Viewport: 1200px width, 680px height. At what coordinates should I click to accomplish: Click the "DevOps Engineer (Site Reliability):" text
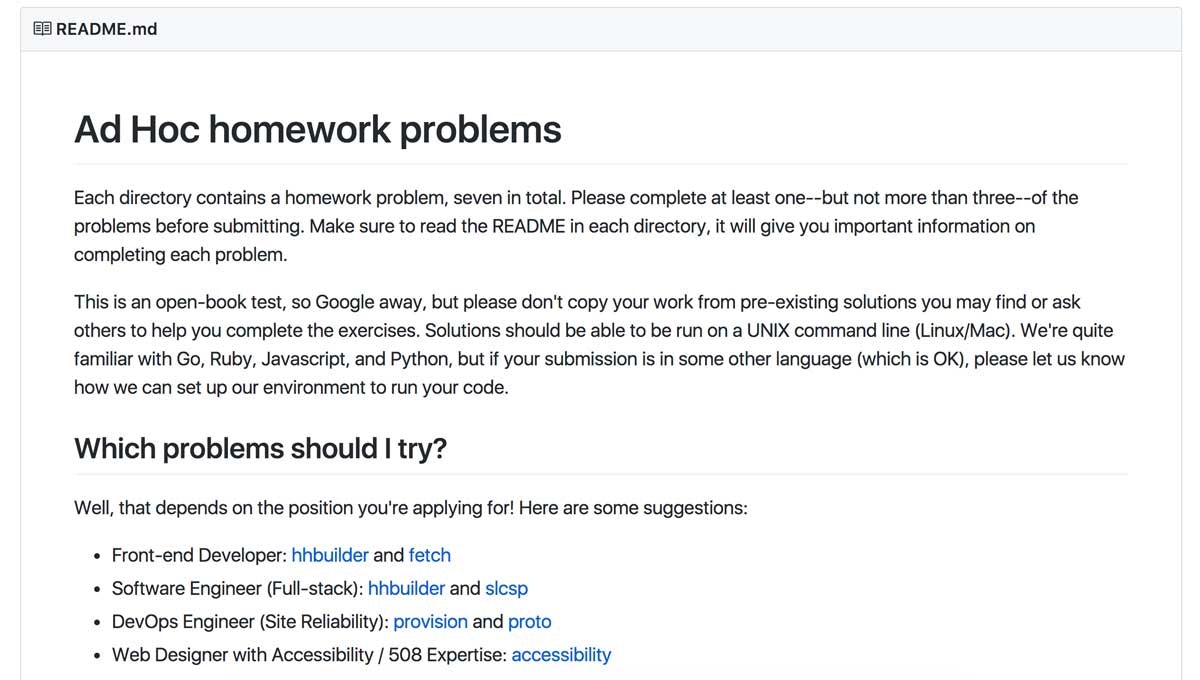[250, 622]
